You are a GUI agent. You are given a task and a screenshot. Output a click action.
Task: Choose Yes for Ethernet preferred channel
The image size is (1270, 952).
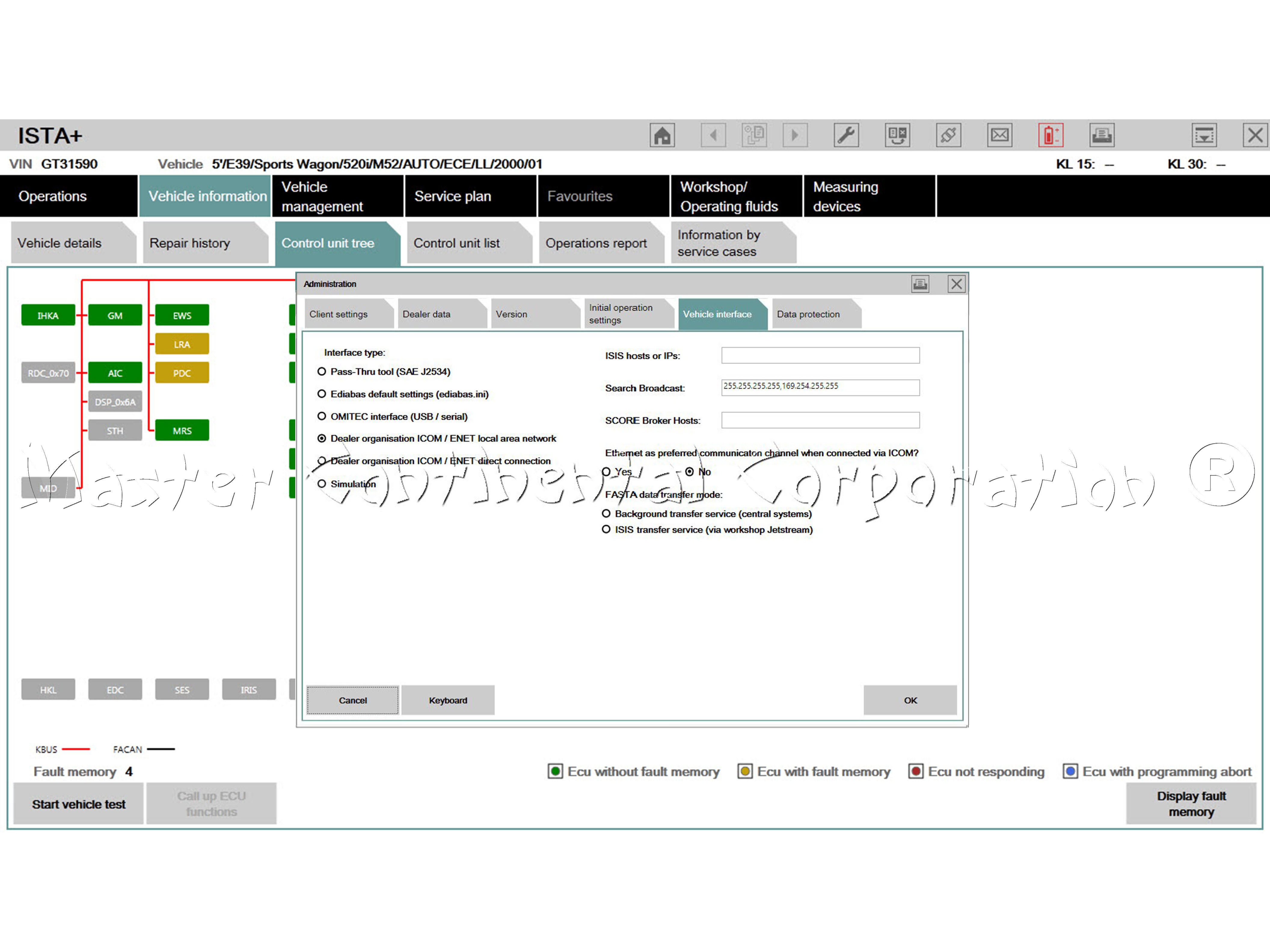click(606, 472)
